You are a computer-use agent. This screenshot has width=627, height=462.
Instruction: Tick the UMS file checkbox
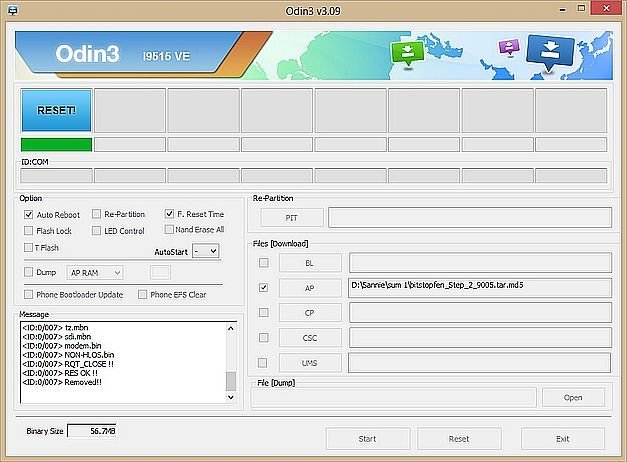(x=263, y=362)
